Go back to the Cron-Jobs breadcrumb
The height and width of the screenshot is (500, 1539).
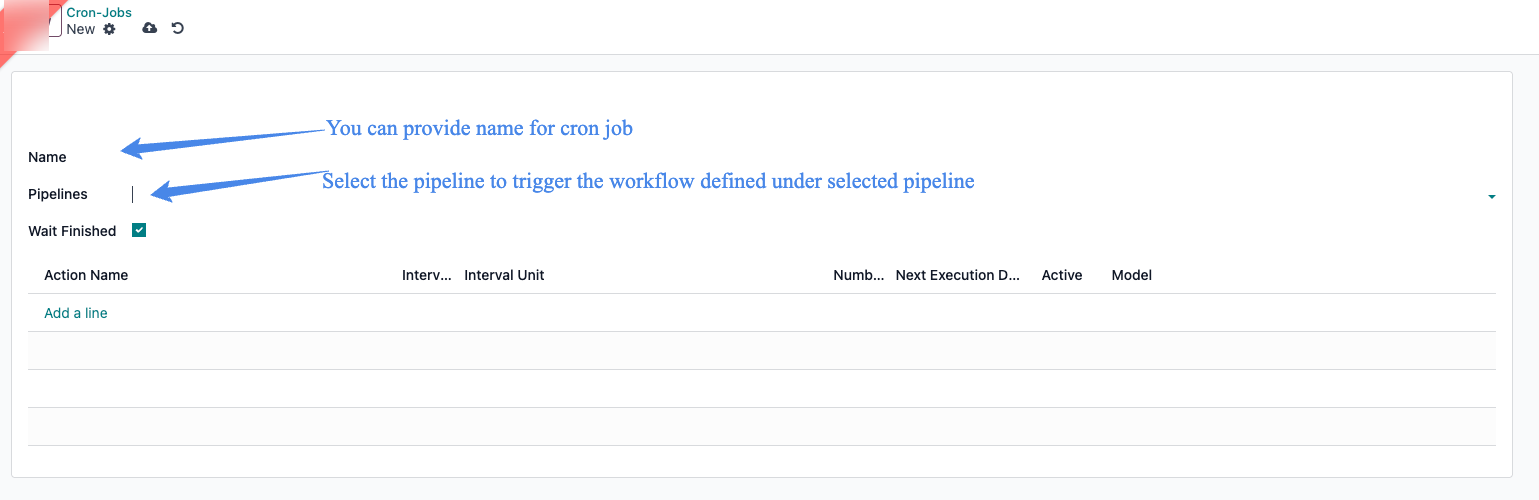99,13
